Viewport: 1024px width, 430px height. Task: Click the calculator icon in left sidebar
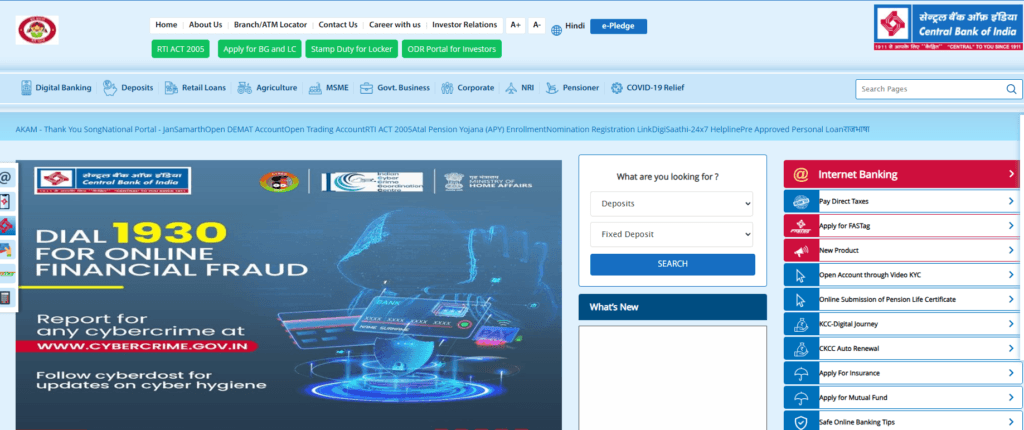click(x=6, y=297)
